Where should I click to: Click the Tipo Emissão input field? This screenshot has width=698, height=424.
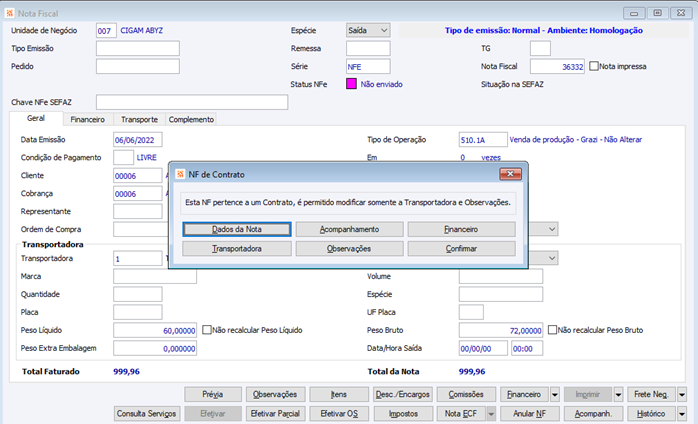pos(138,48)
